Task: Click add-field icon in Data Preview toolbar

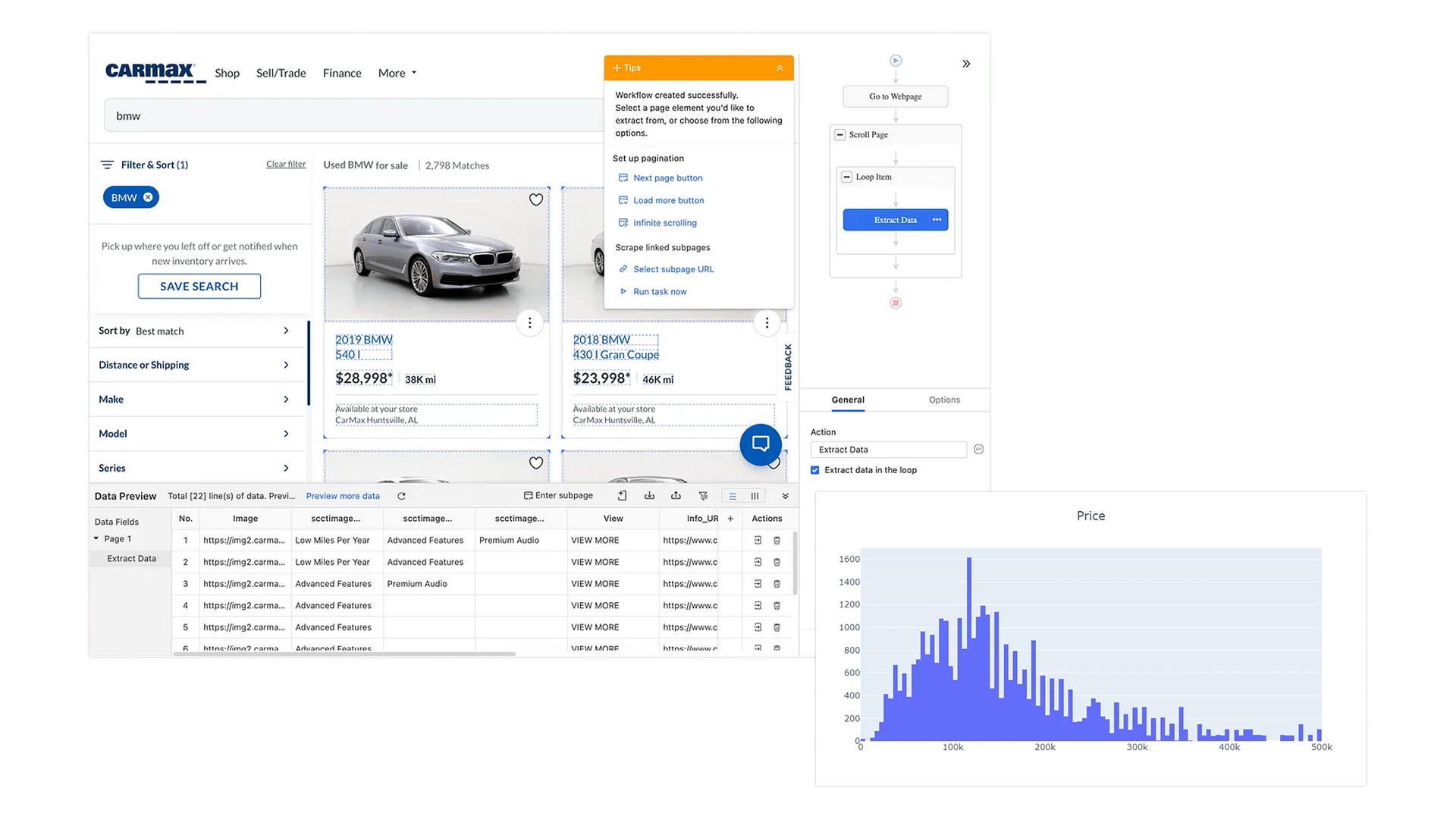Action: pos(622,496)
